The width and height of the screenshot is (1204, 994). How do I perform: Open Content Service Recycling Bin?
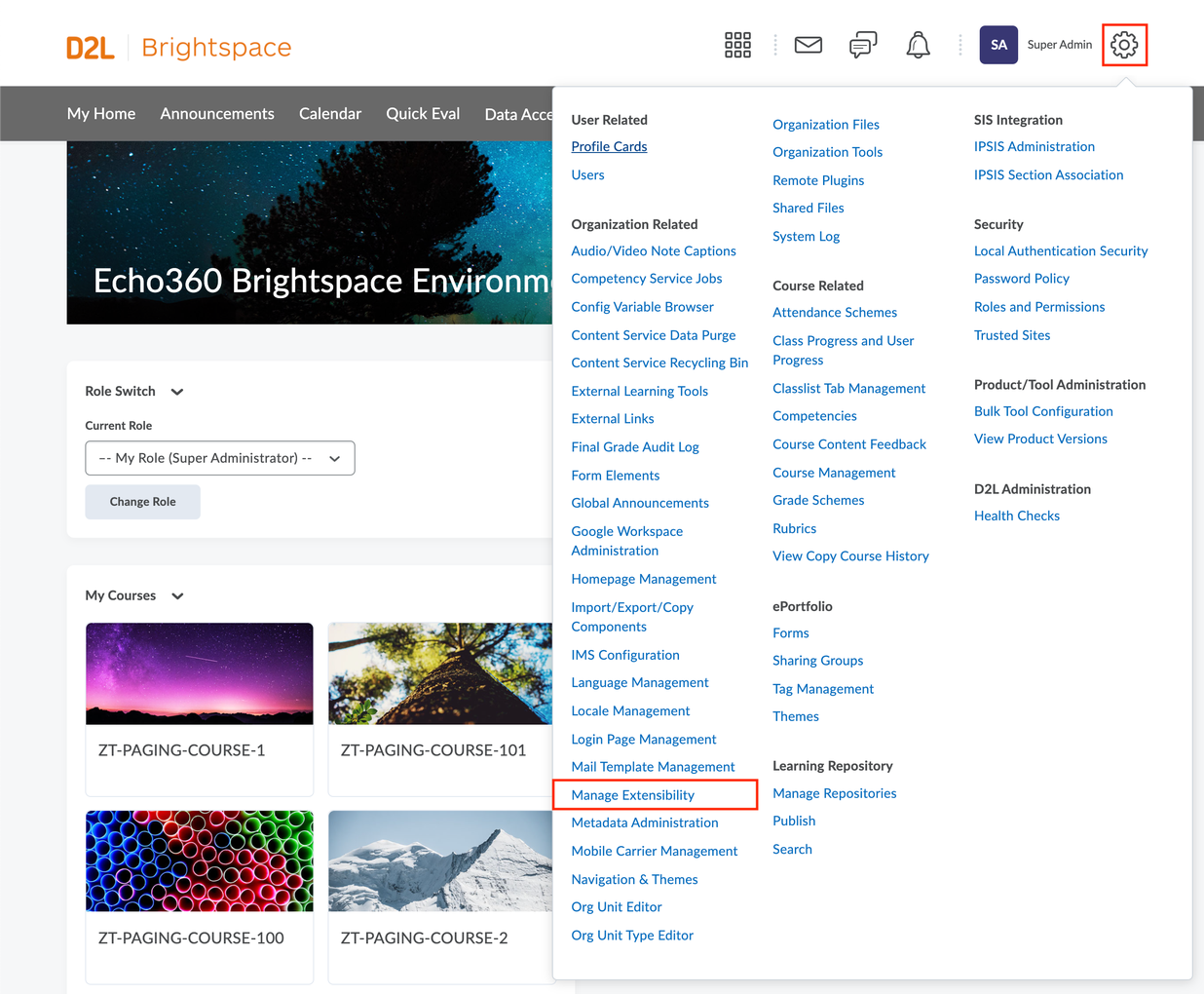coord(659,363)
